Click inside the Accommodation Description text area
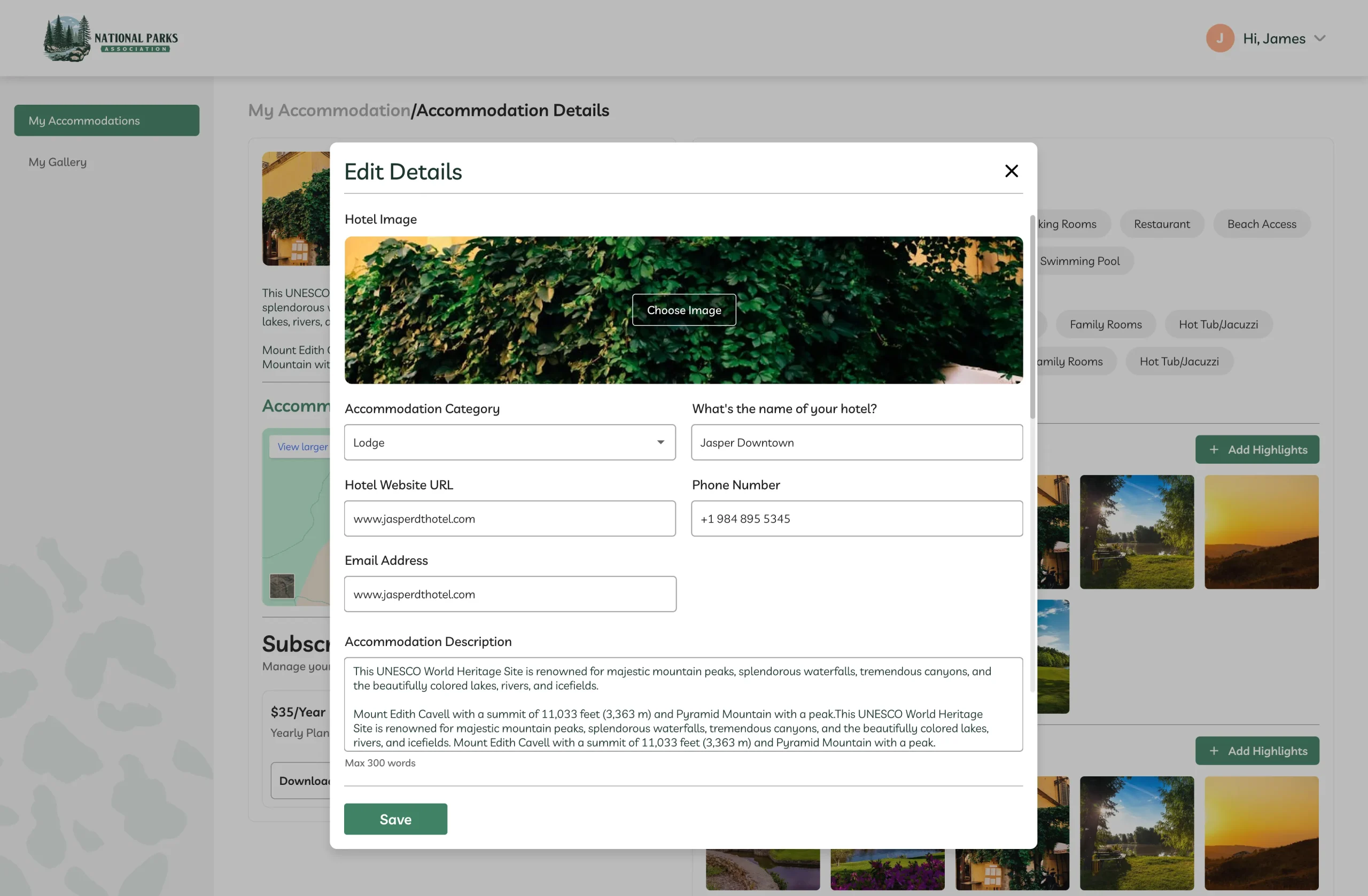The height and width of the screenshot is (896, 1368). coord(683,704)
